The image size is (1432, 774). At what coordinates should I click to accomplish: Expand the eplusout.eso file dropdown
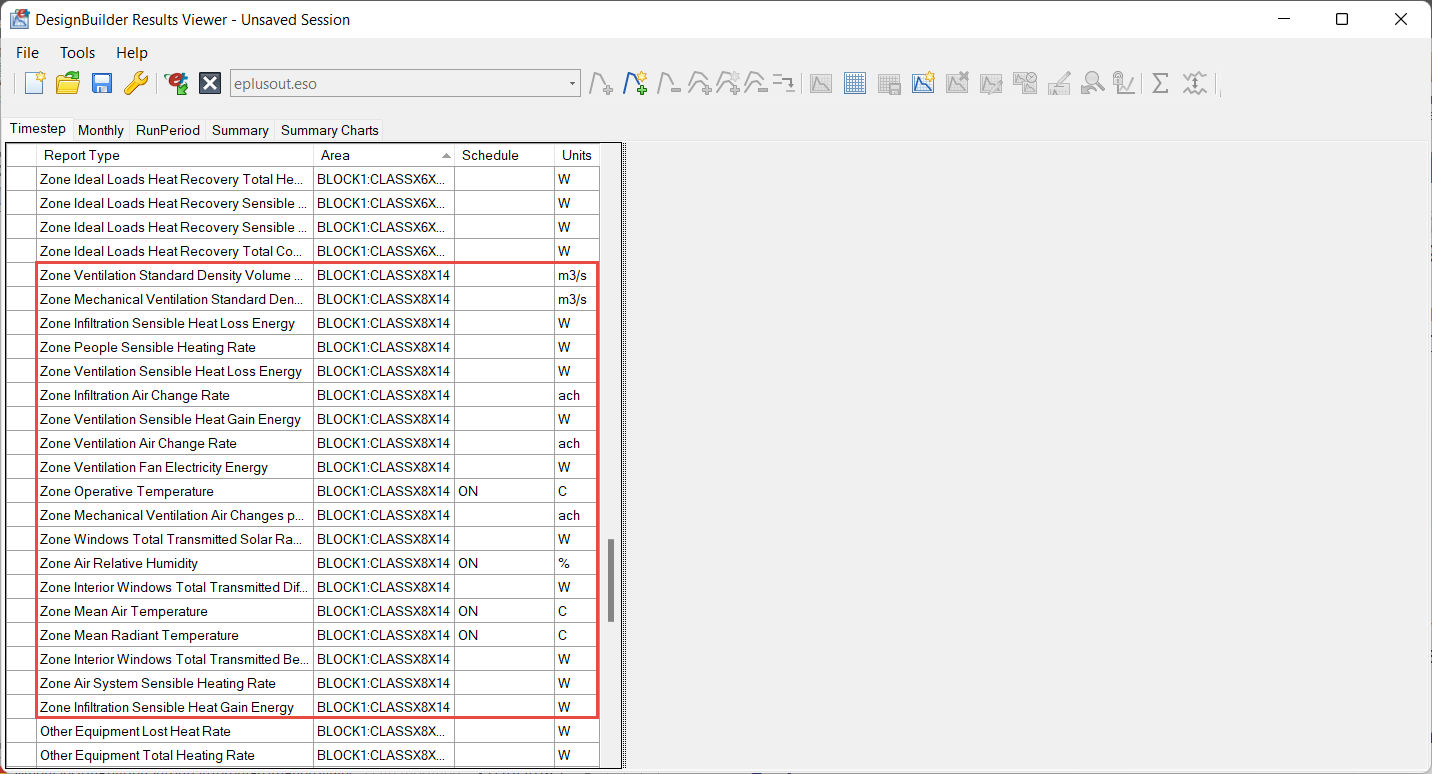pyautogui.click(x=572, y=84)
